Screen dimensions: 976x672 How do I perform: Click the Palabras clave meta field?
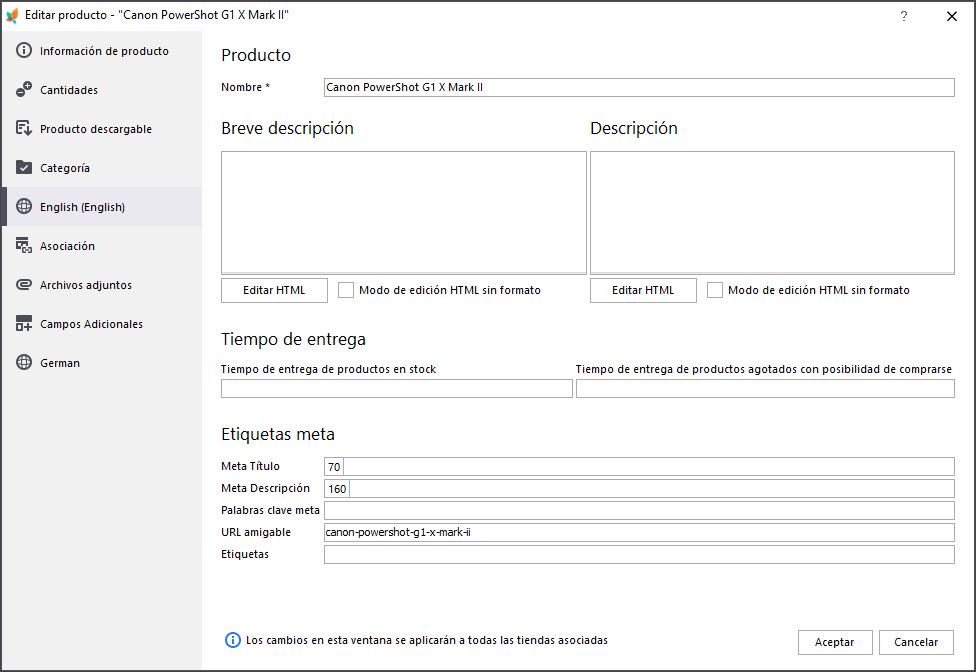[x=639, y=511]
